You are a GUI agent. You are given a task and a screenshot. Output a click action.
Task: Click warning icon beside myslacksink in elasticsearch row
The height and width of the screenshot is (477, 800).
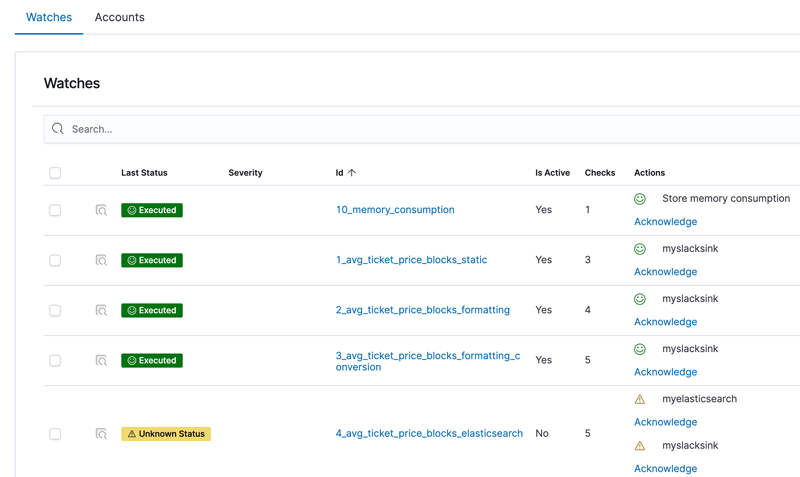tap(640, 446)
